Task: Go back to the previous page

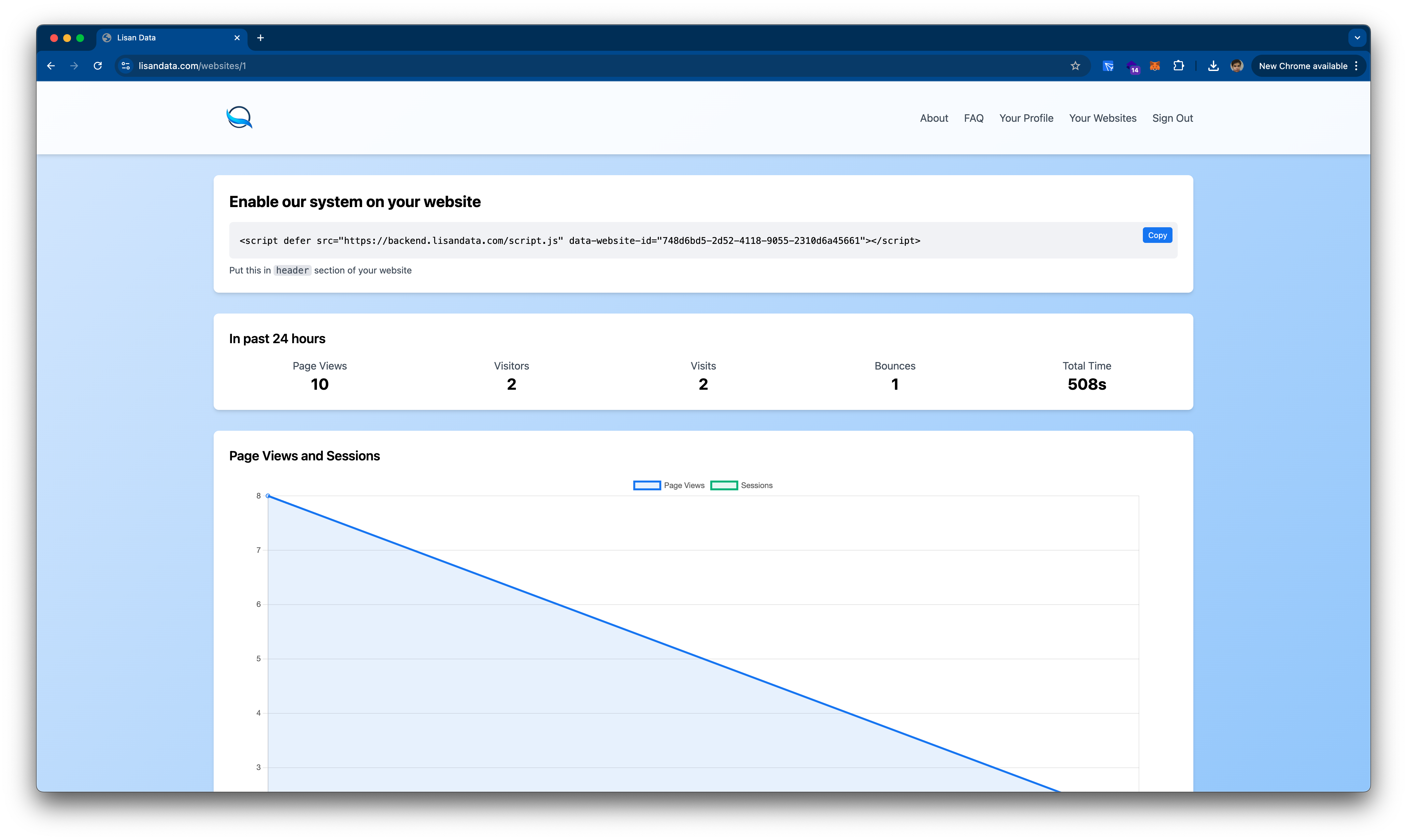Action: (51, 66)
